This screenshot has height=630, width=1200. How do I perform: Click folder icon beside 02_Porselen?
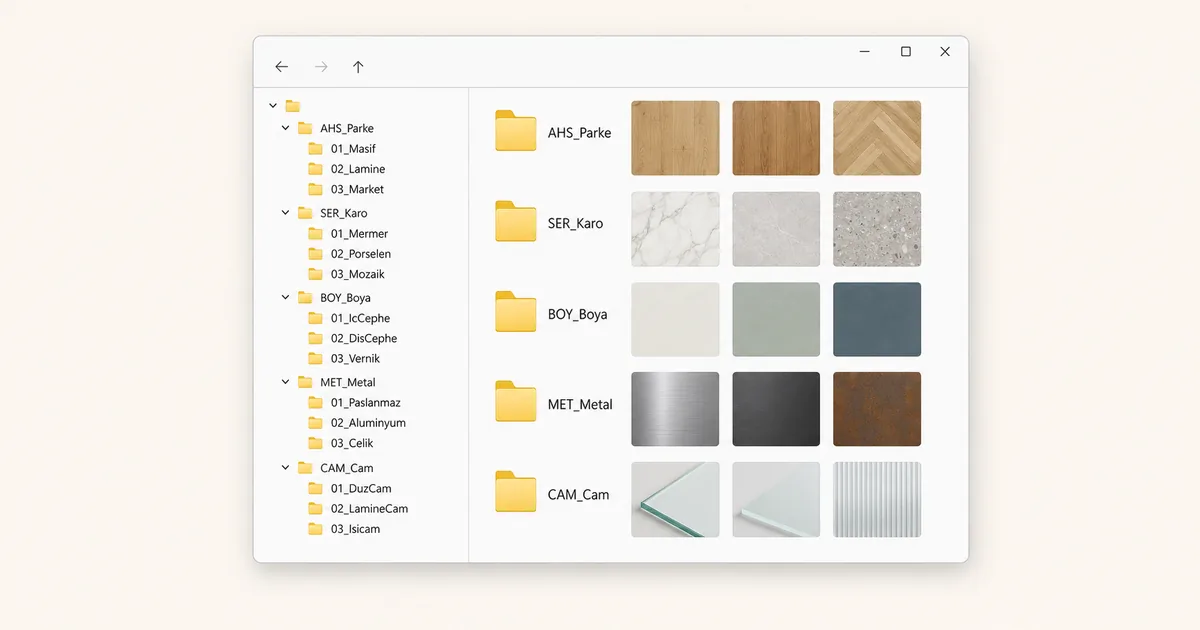pyautogui.click(x=316, y=254)
